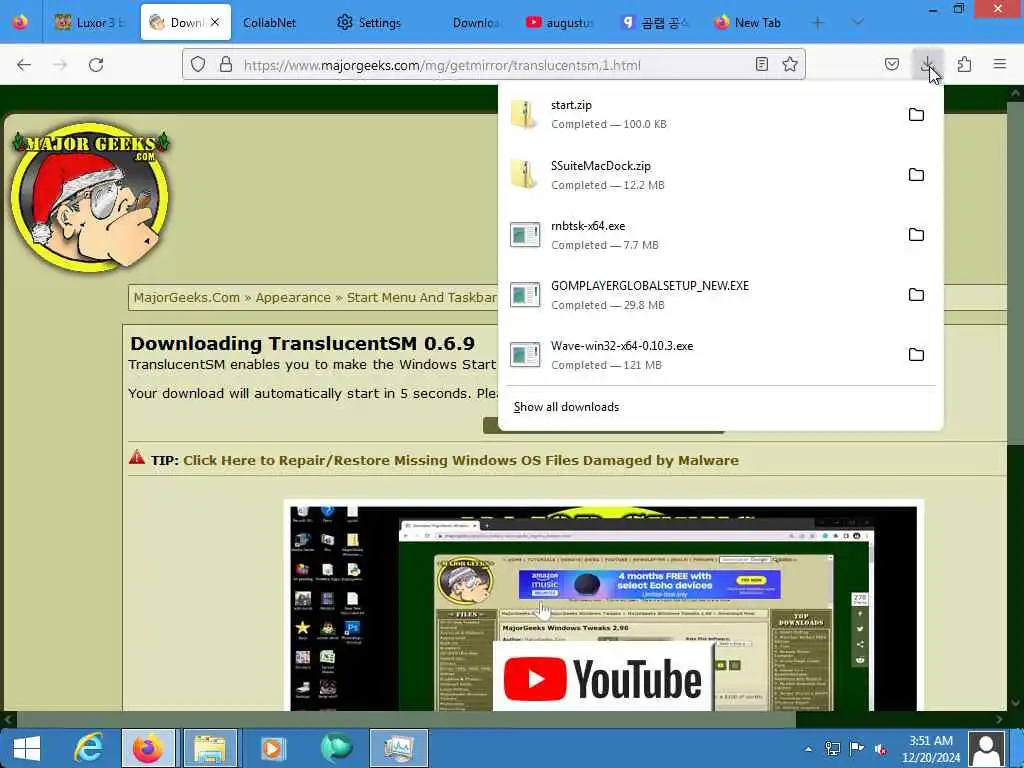Expand the list all tabs dropdown
This screenshot has width=1024, height=768.
[x=858, y=23]
